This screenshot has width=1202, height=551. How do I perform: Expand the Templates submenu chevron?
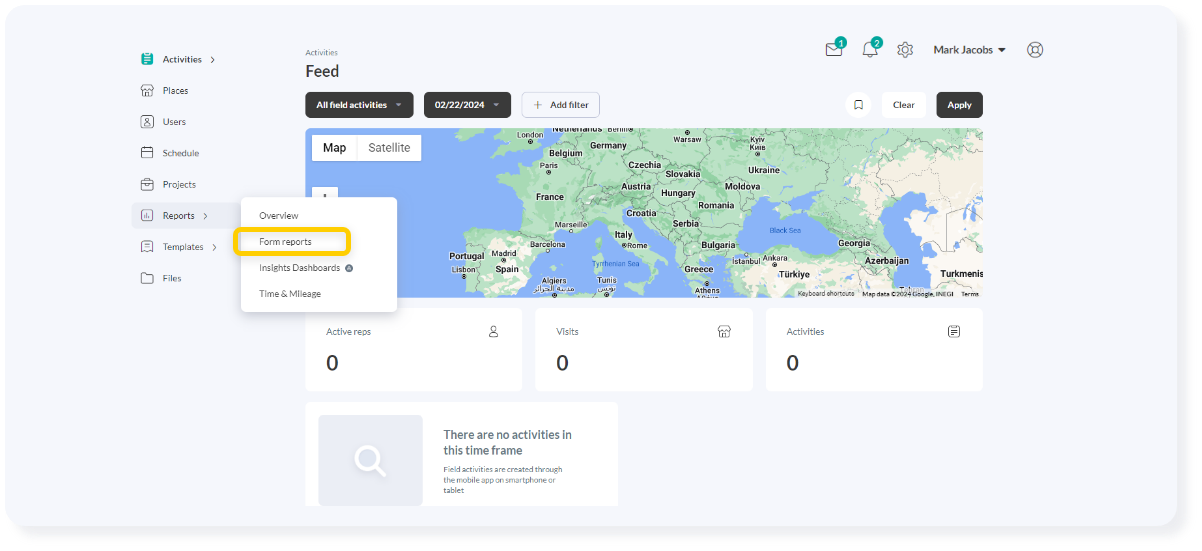[x=214, y=247]
